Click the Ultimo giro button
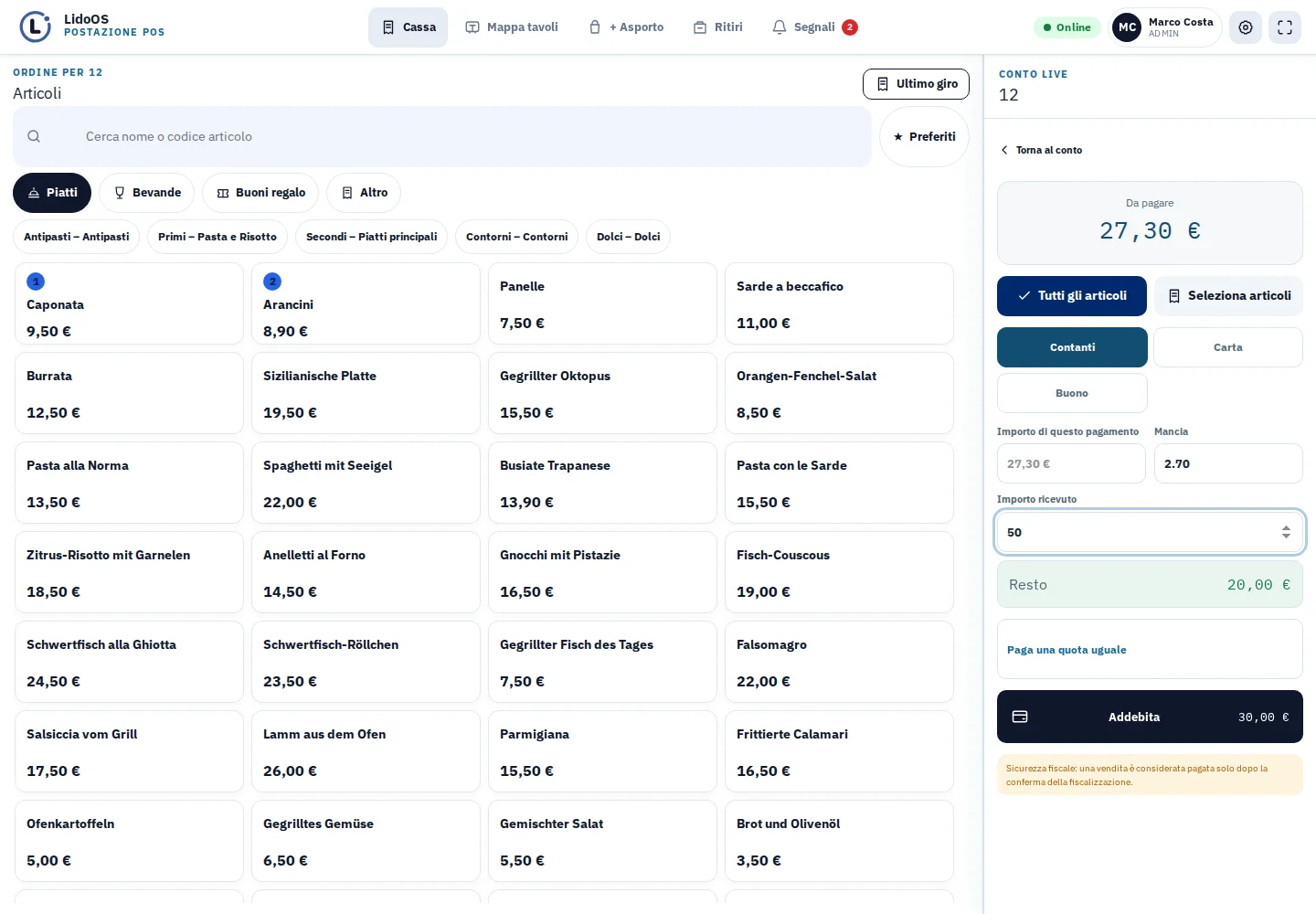This screenshot has width=1316, height=914. pyautogui.click(x=916, y=84)
